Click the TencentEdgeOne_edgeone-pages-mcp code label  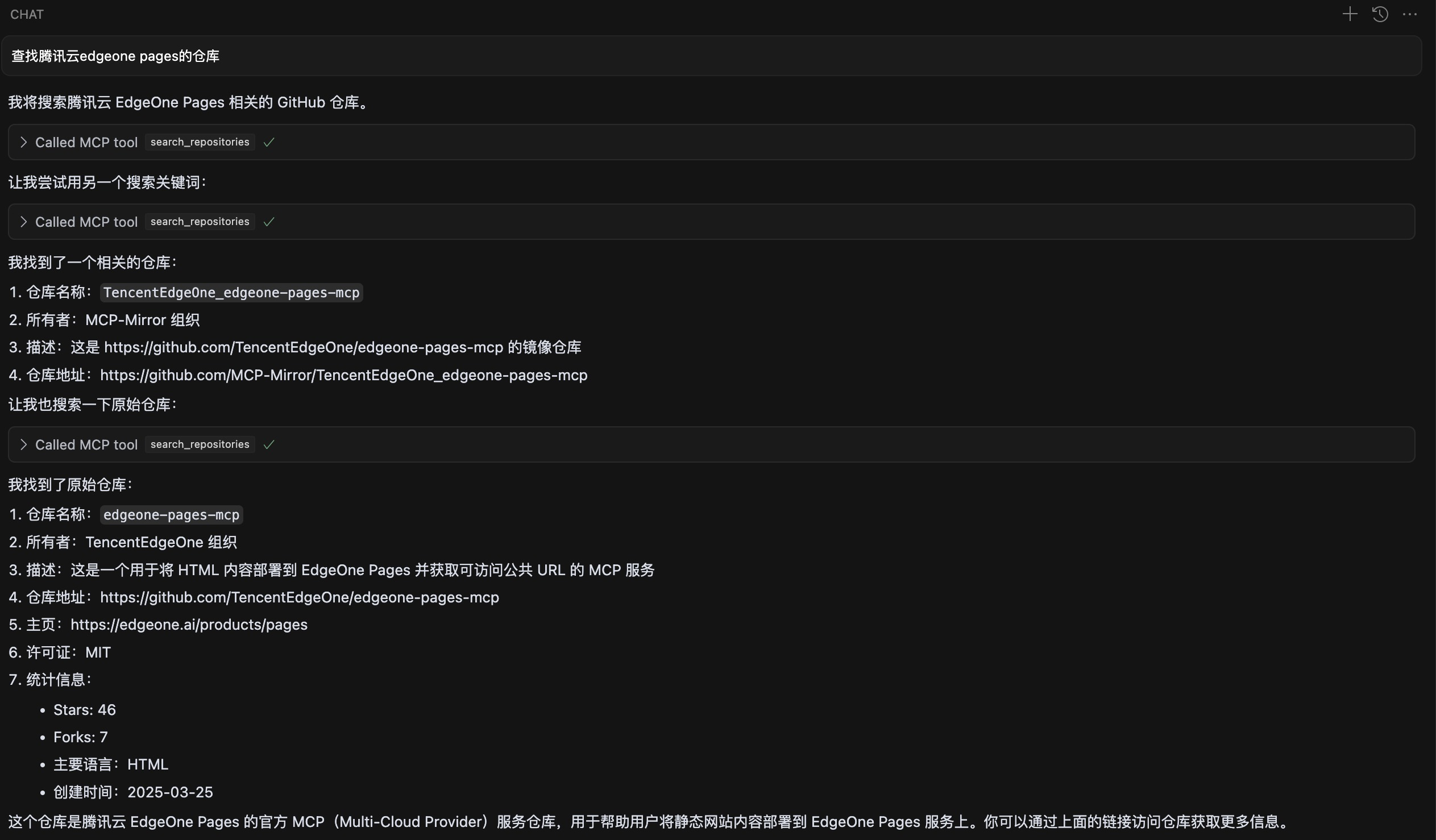(x=231, y=292)
